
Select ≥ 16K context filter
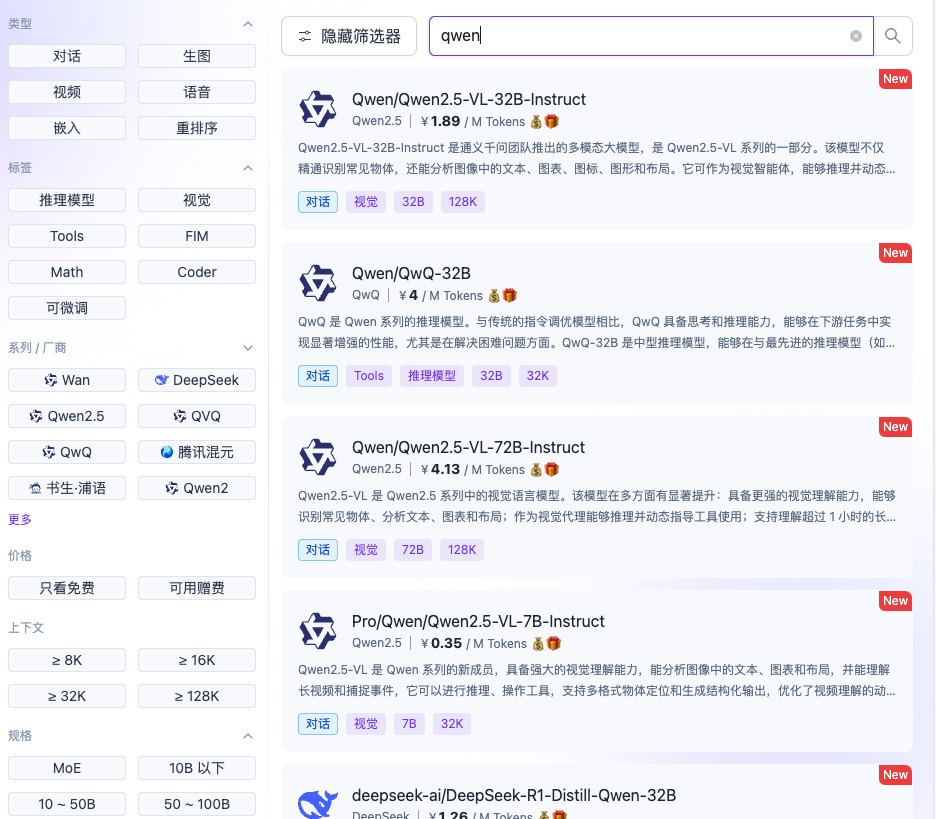point(197,660)
